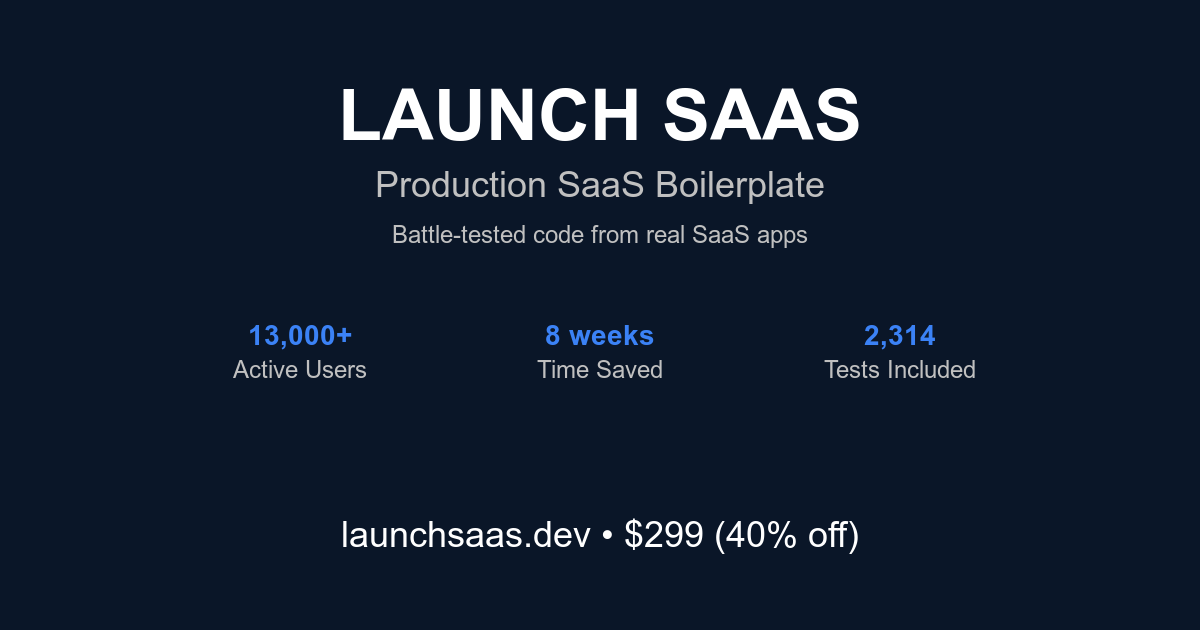
Task: Click the word 'code' in the tagline
Action: 559,236
